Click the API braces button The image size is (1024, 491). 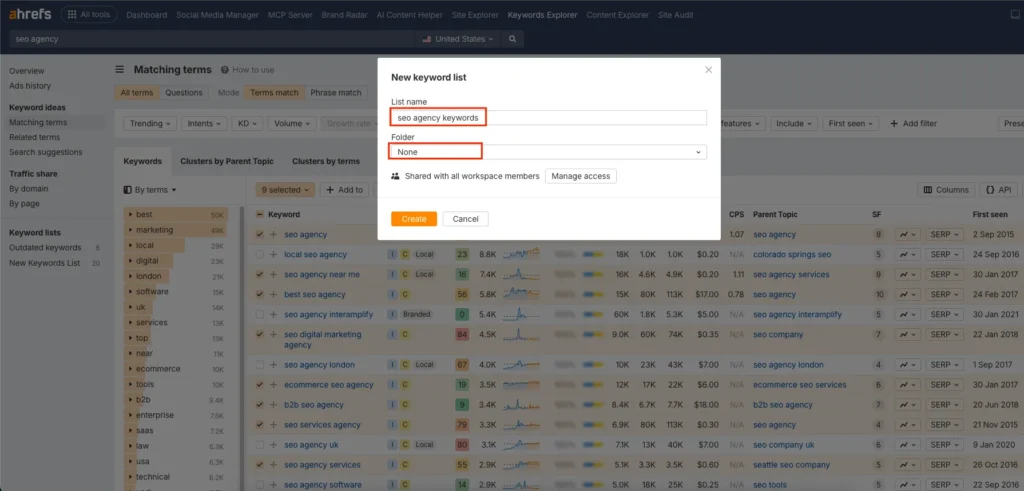click(x=999, y=190)
